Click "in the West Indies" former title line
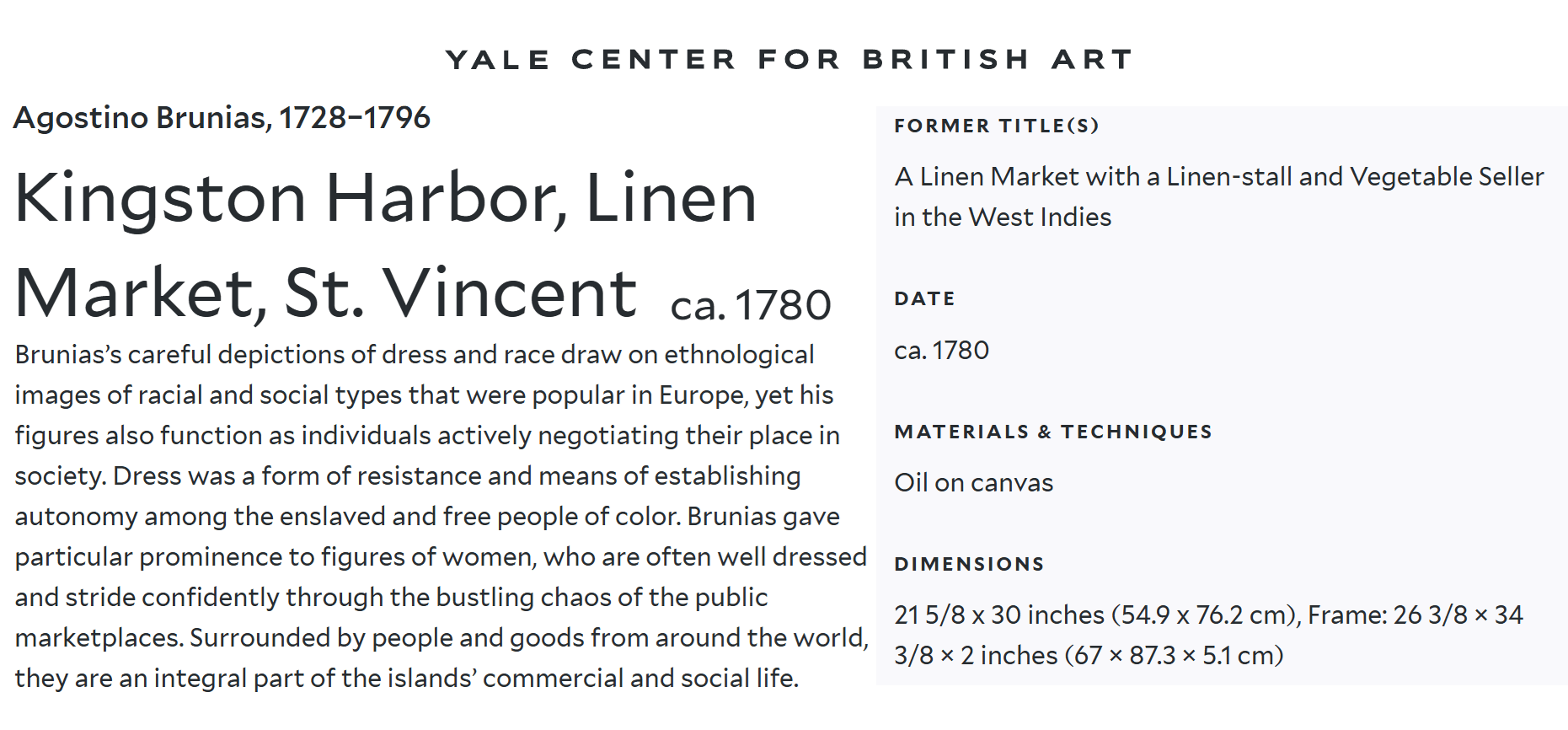 [1003, 217]
